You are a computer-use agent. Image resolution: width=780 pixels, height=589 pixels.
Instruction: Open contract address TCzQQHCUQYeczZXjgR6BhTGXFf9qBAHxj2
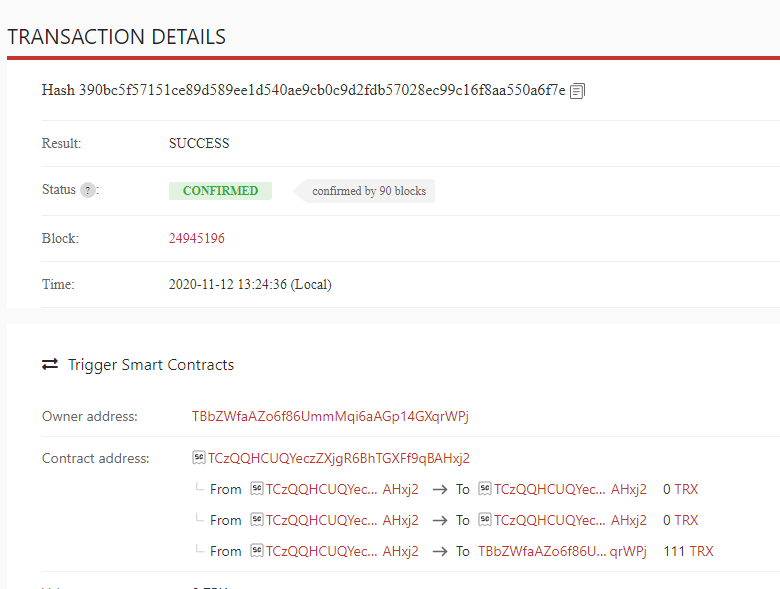coord(338,458)
